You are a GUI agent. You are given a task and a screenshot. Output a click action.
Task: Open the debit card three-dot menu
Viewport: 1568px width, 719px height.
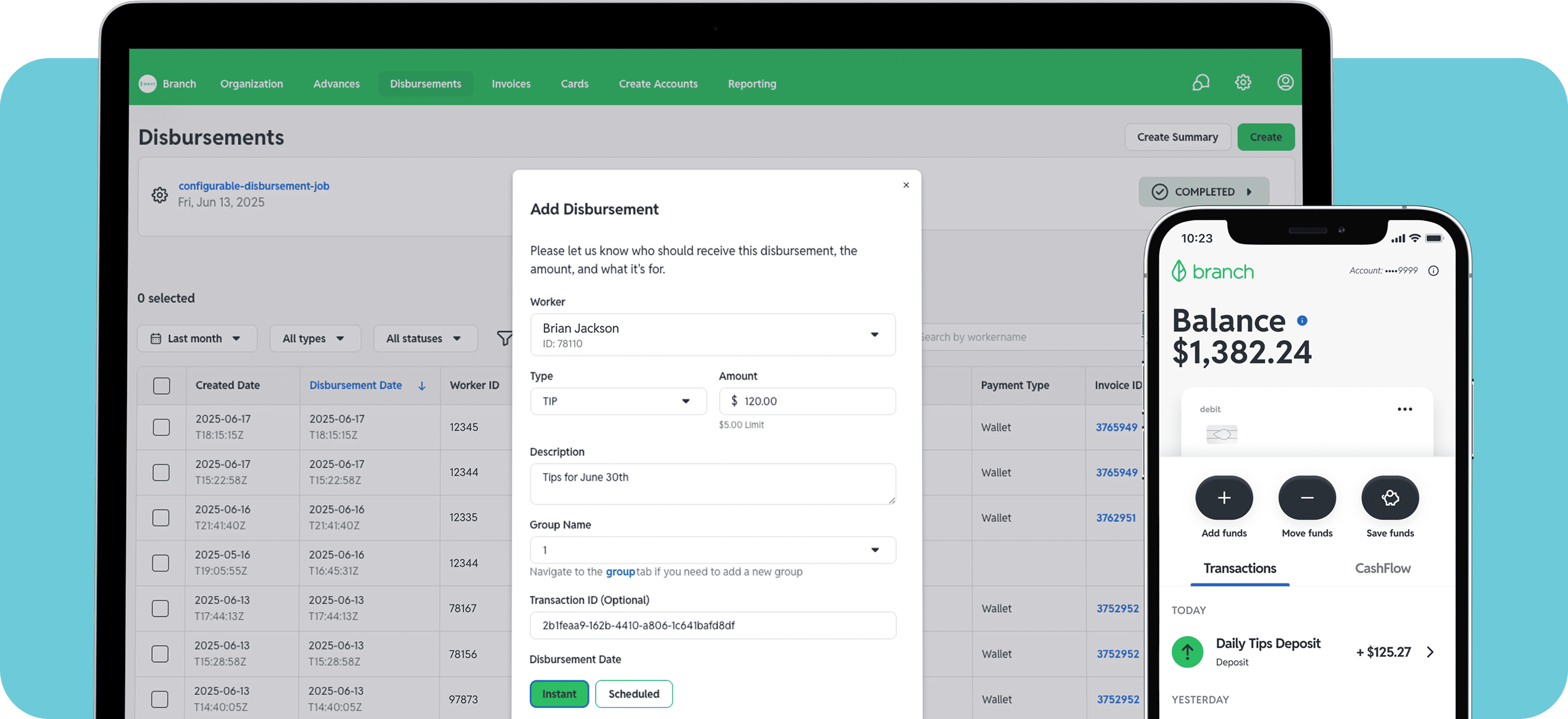point(1404,409)
